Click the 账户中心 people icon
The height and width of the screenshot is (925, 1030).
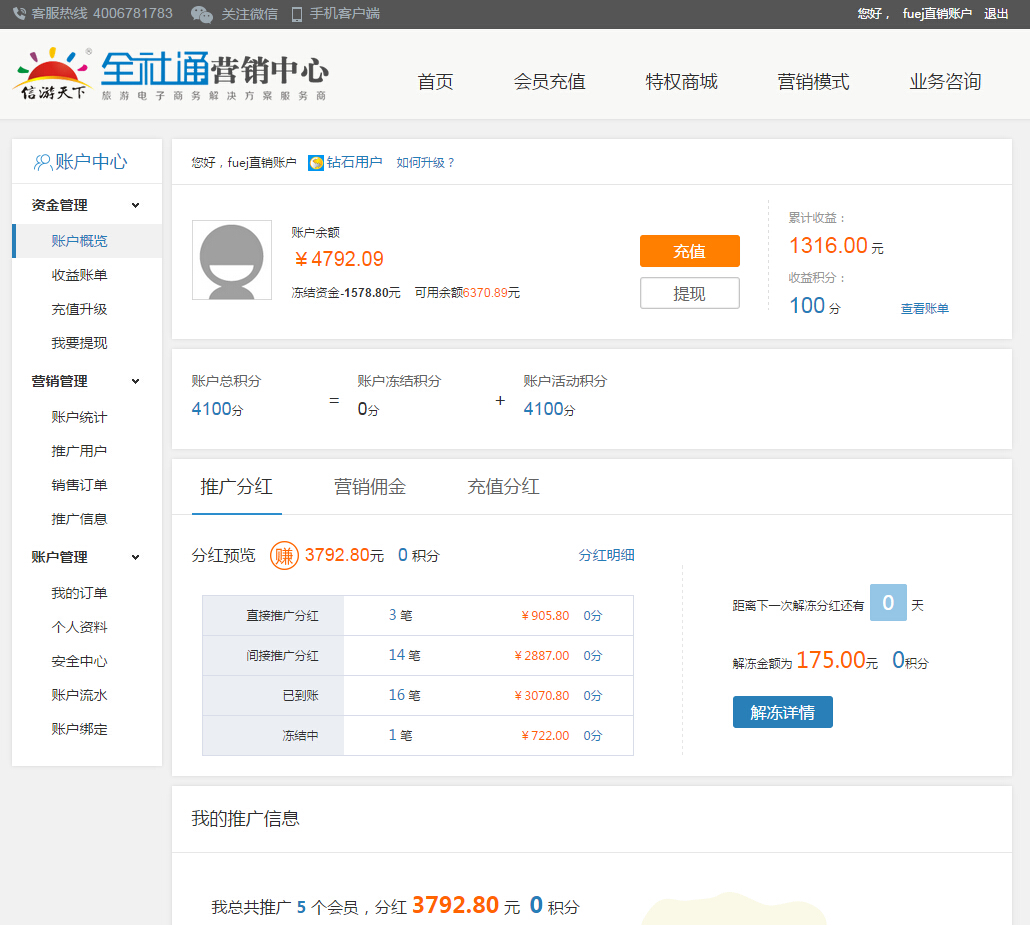[x=43, y=162]
